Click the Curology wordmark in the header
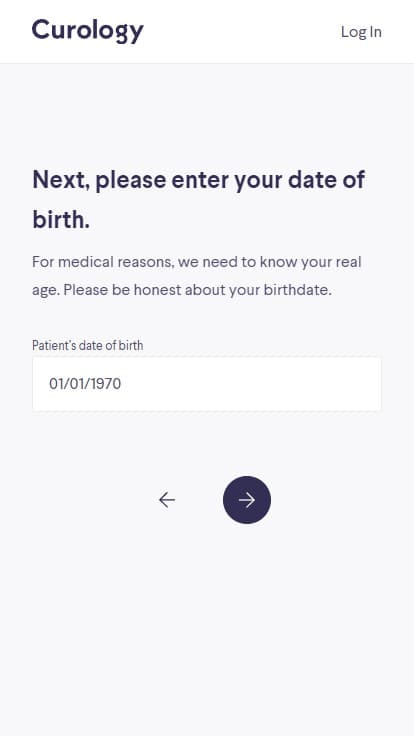The image size is (414, 736). (88, 31)
